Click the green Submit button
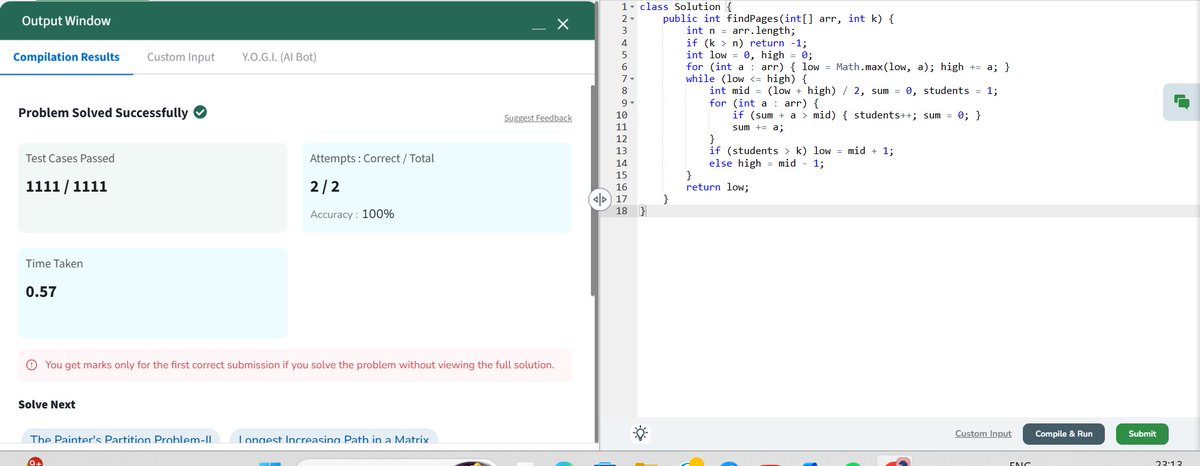Image resolution: width=1200 pixels, height=466 pixels. click(1142, 434)
